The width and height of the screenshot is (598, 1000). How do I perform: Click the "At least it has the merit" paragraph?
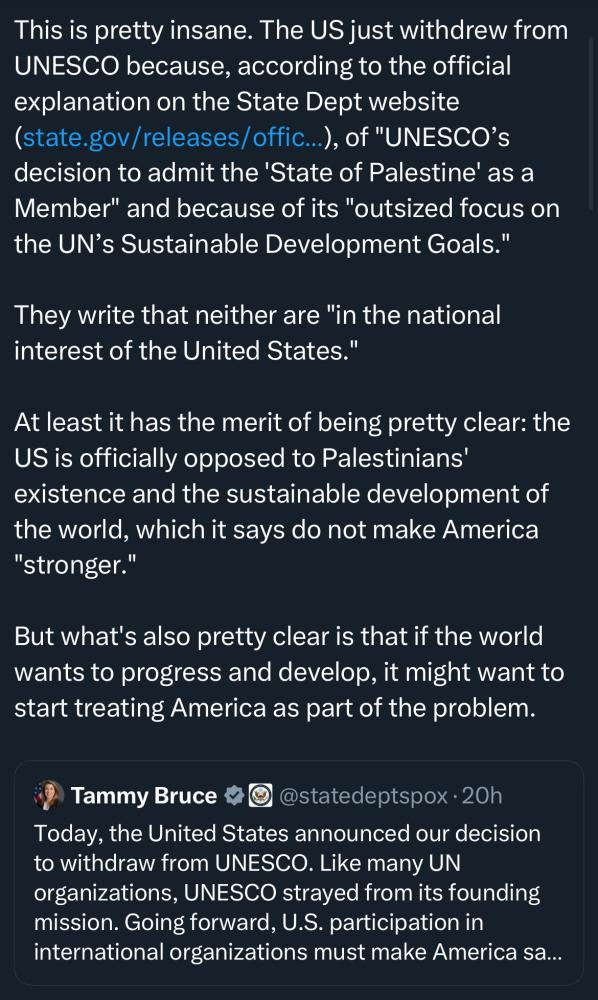(x=291, y=494)
